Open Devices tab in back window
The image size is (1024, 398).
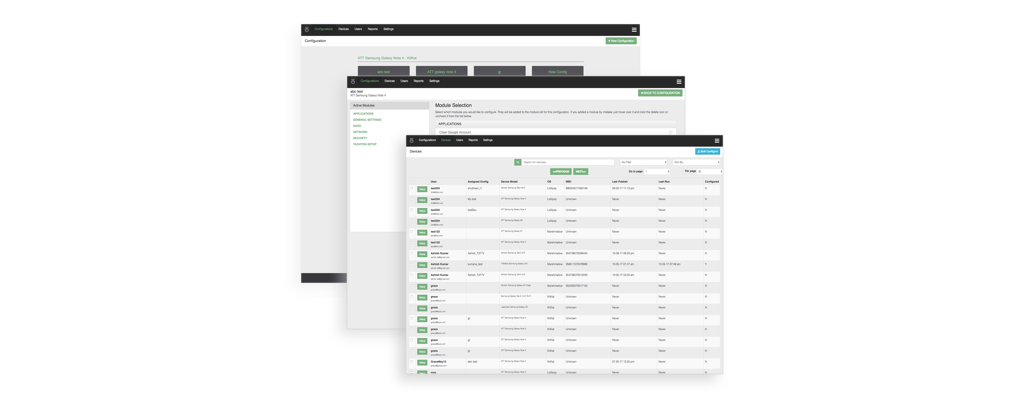click(x=344, y=29)
